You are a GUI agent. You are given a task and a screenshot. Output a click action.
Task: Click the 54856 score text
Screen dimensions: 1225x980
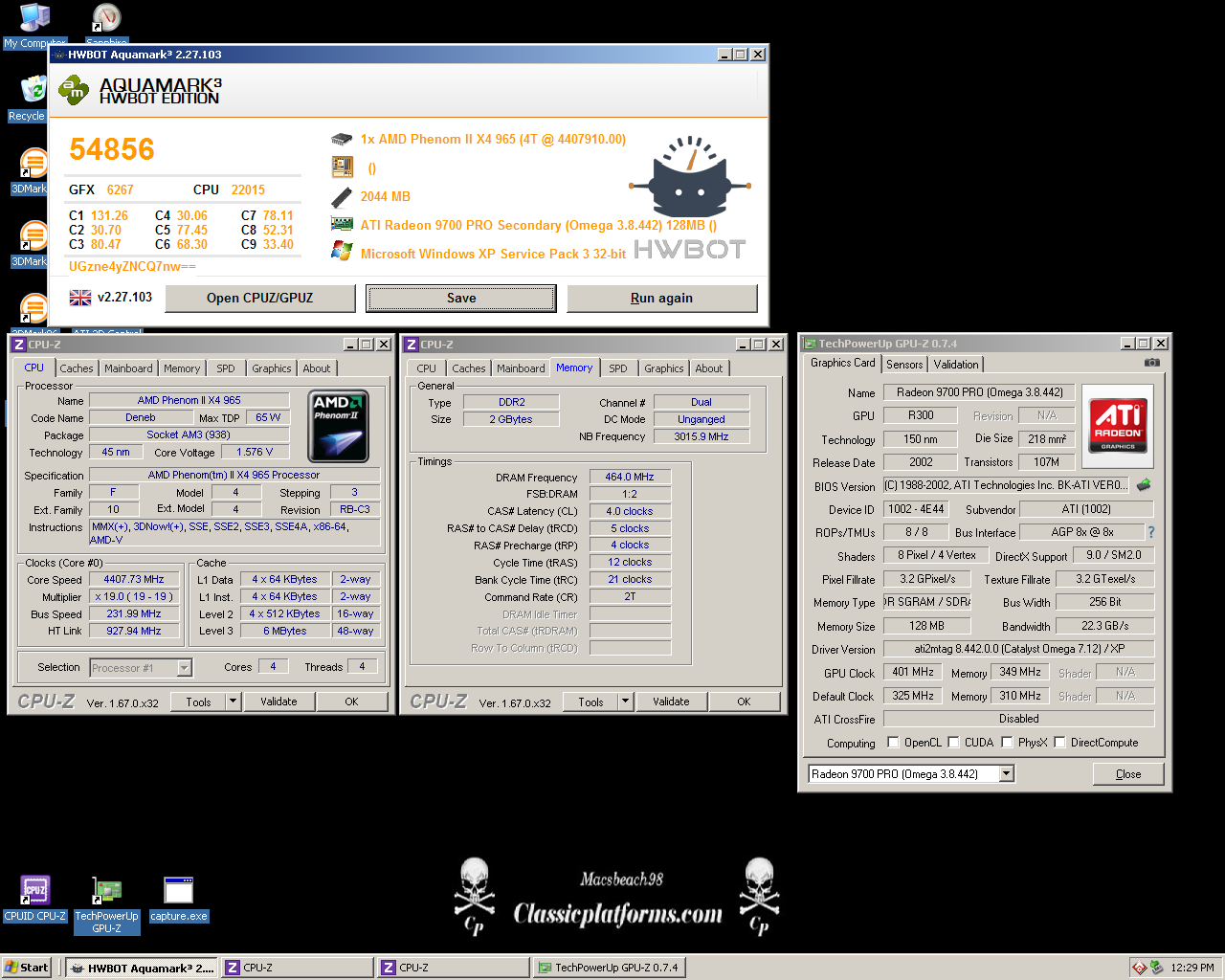112,150
